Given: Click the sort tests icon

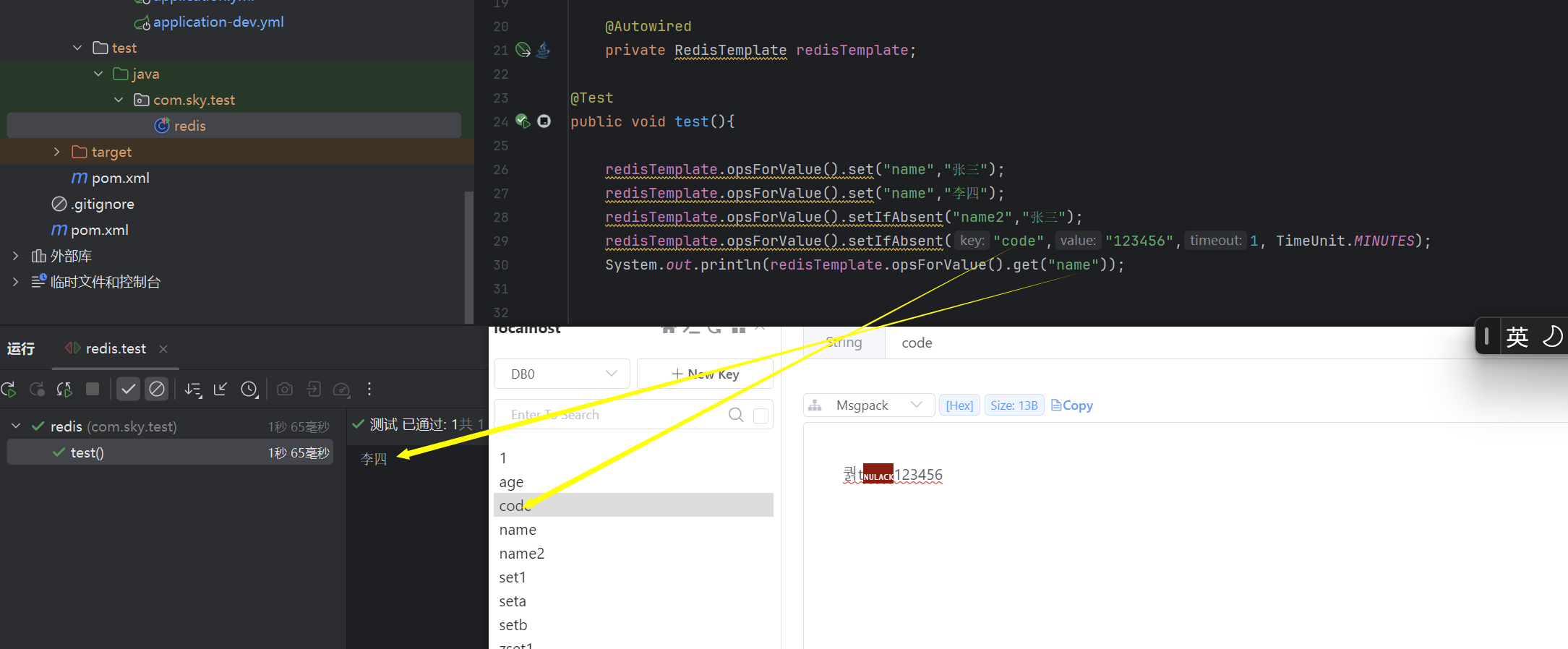Looking at the screenshot, I should click(192, 390).
